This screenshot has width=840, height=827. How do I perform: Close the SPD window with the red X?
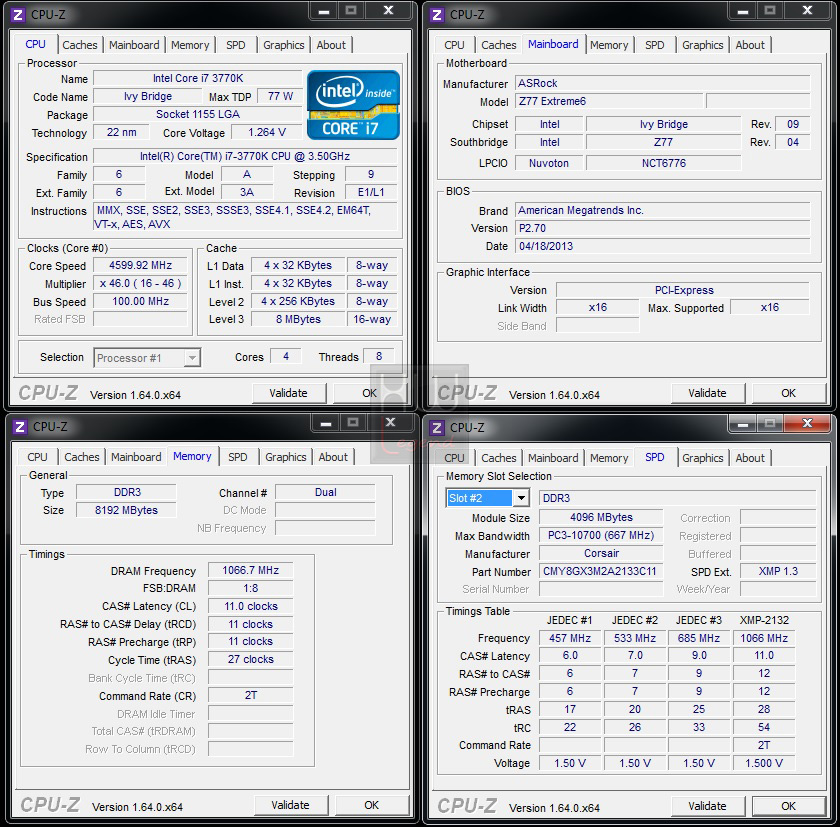(x=807, y=424)
